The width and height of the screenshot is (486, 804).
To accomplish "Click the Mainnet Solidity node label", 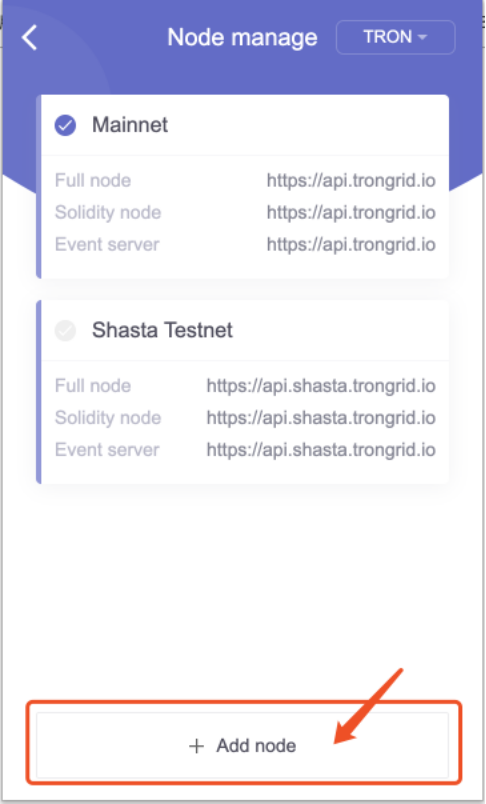I will pos(108,213).
